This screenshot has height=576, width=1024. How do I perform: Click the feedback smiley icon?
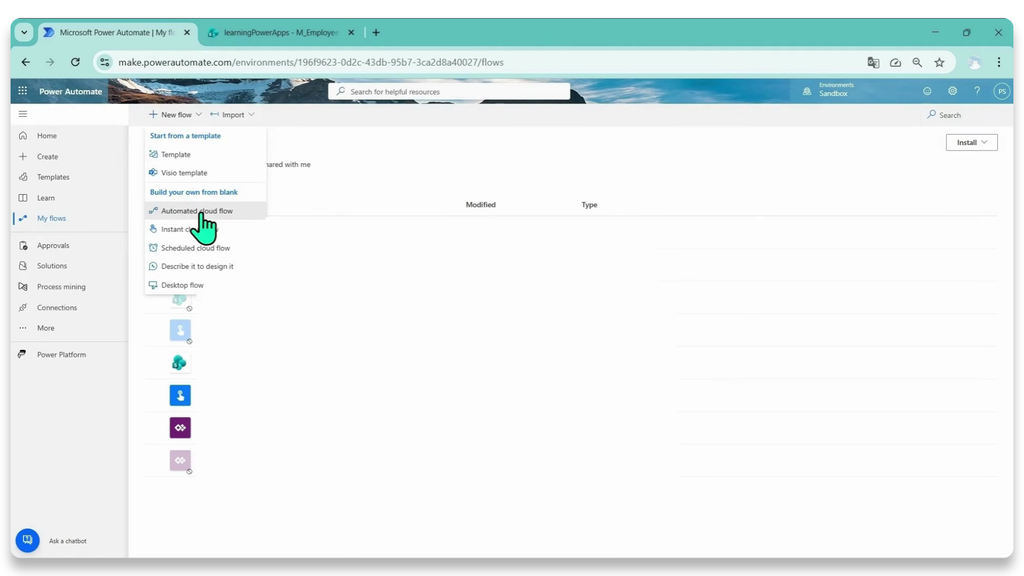pyautogui.click(x=927, y=91)
